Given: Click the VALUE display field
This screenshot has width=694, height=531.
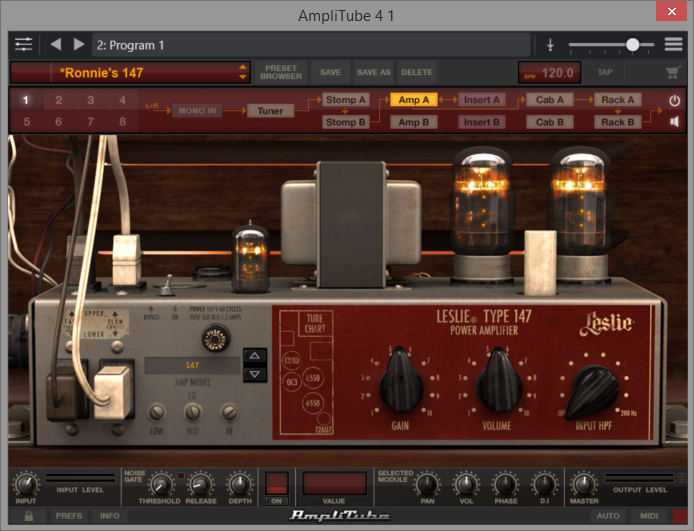Looking at the screenshot, I should point(334,483).
